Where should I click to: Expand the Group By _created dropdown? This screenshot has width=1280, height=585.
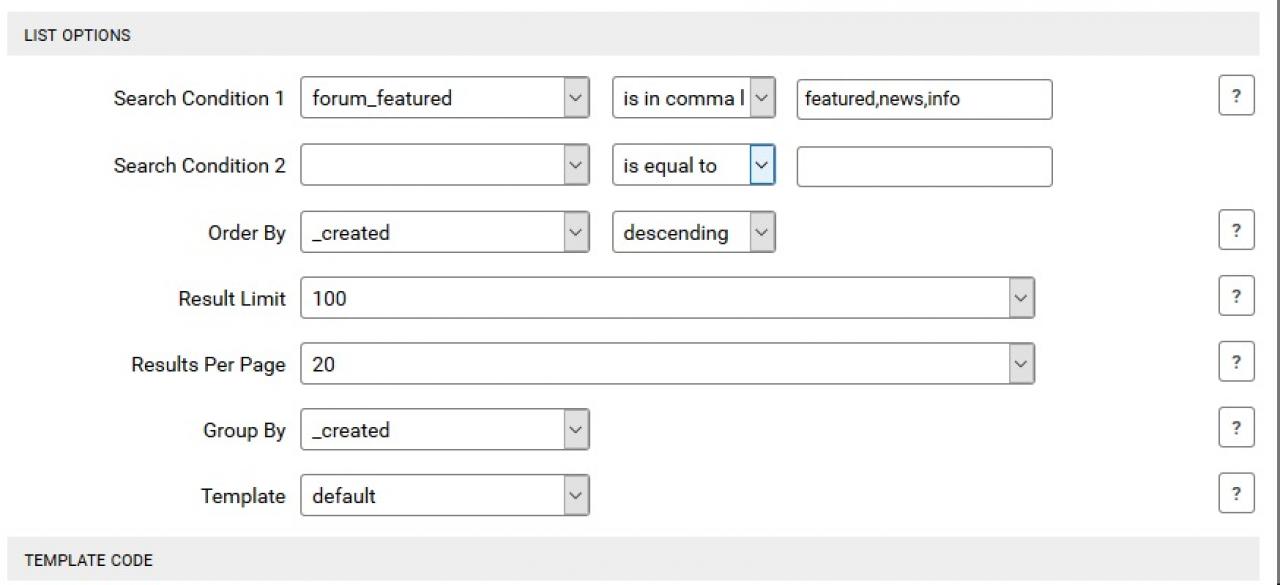(x=444, y=430)
